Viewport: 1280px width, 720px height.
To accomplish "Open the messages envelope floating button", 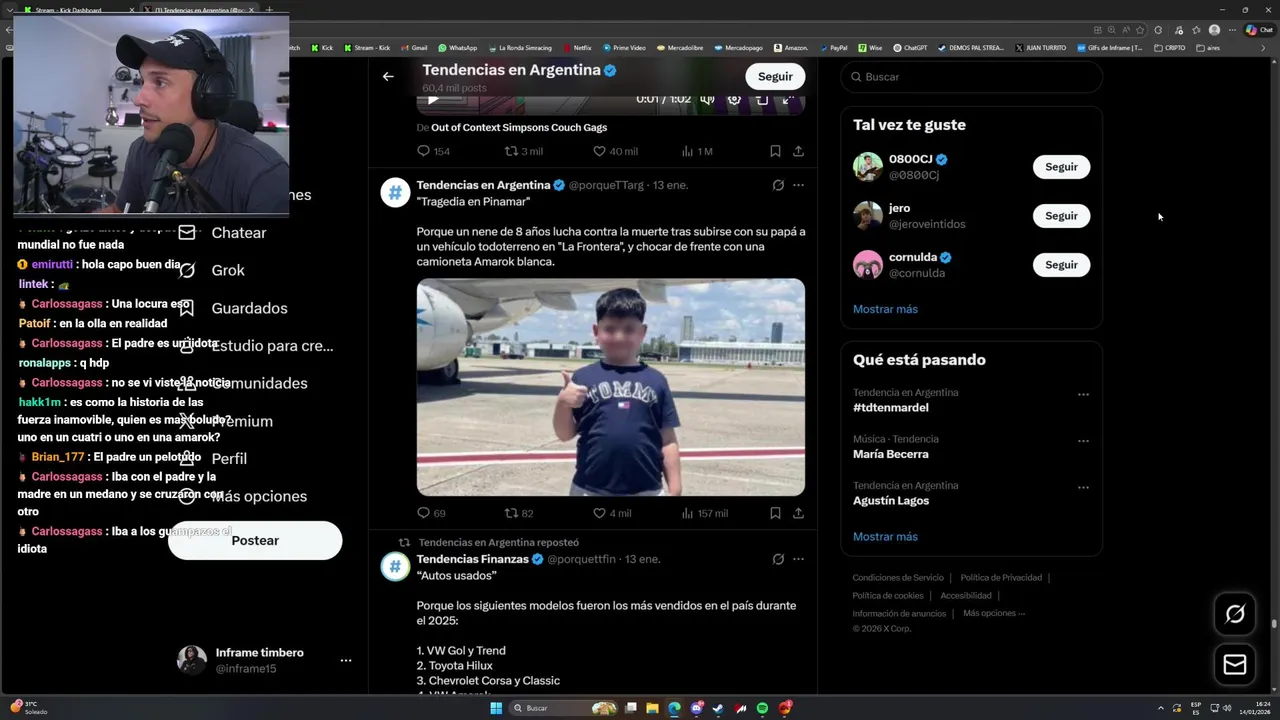I will (x=1235, y=665).
